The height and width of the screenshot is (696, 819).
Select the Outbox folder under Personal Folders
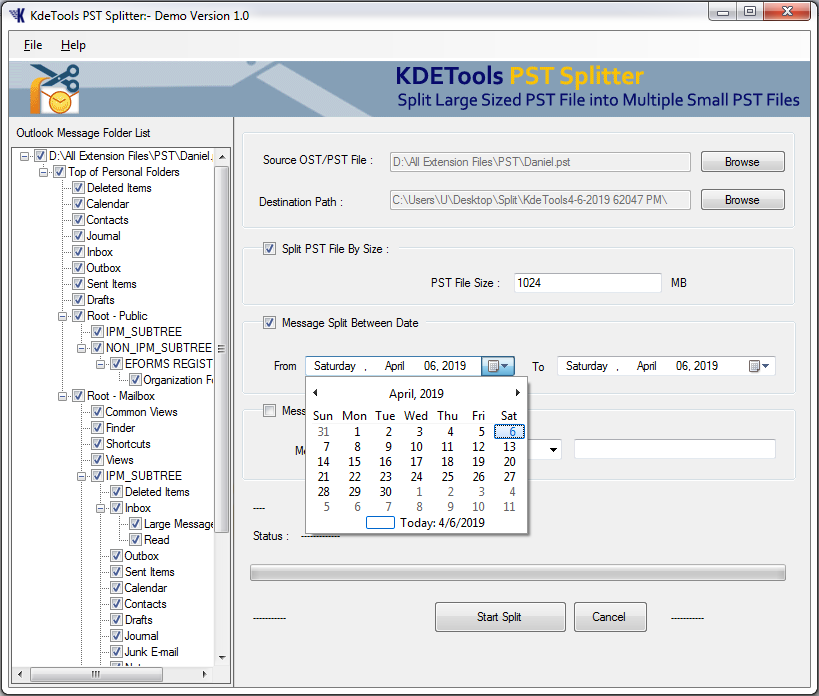pos(103,268)
